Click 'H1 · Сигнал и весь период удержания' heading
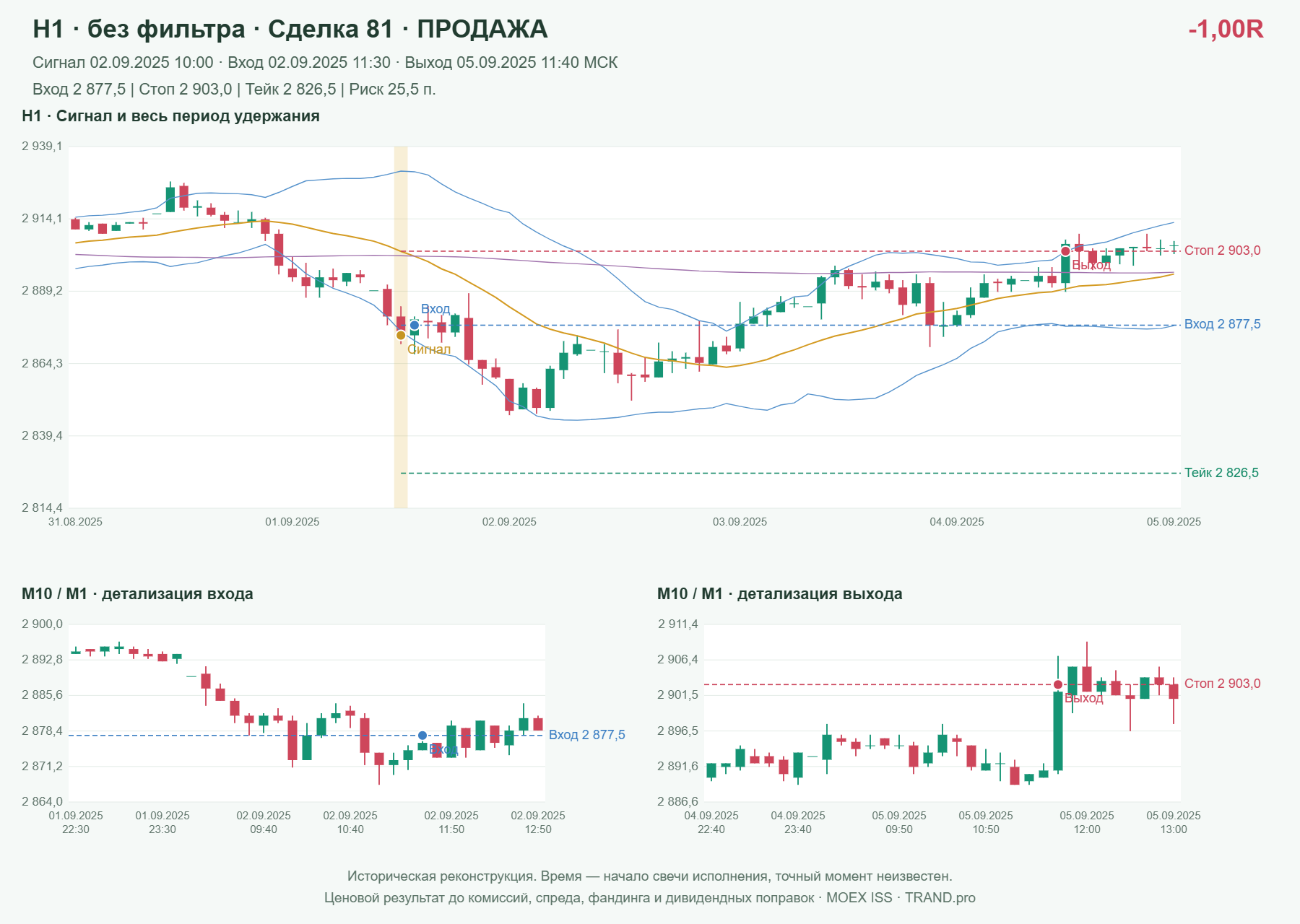The width and height of the screenshot is (1300, 924). click(x=170, y=116)
